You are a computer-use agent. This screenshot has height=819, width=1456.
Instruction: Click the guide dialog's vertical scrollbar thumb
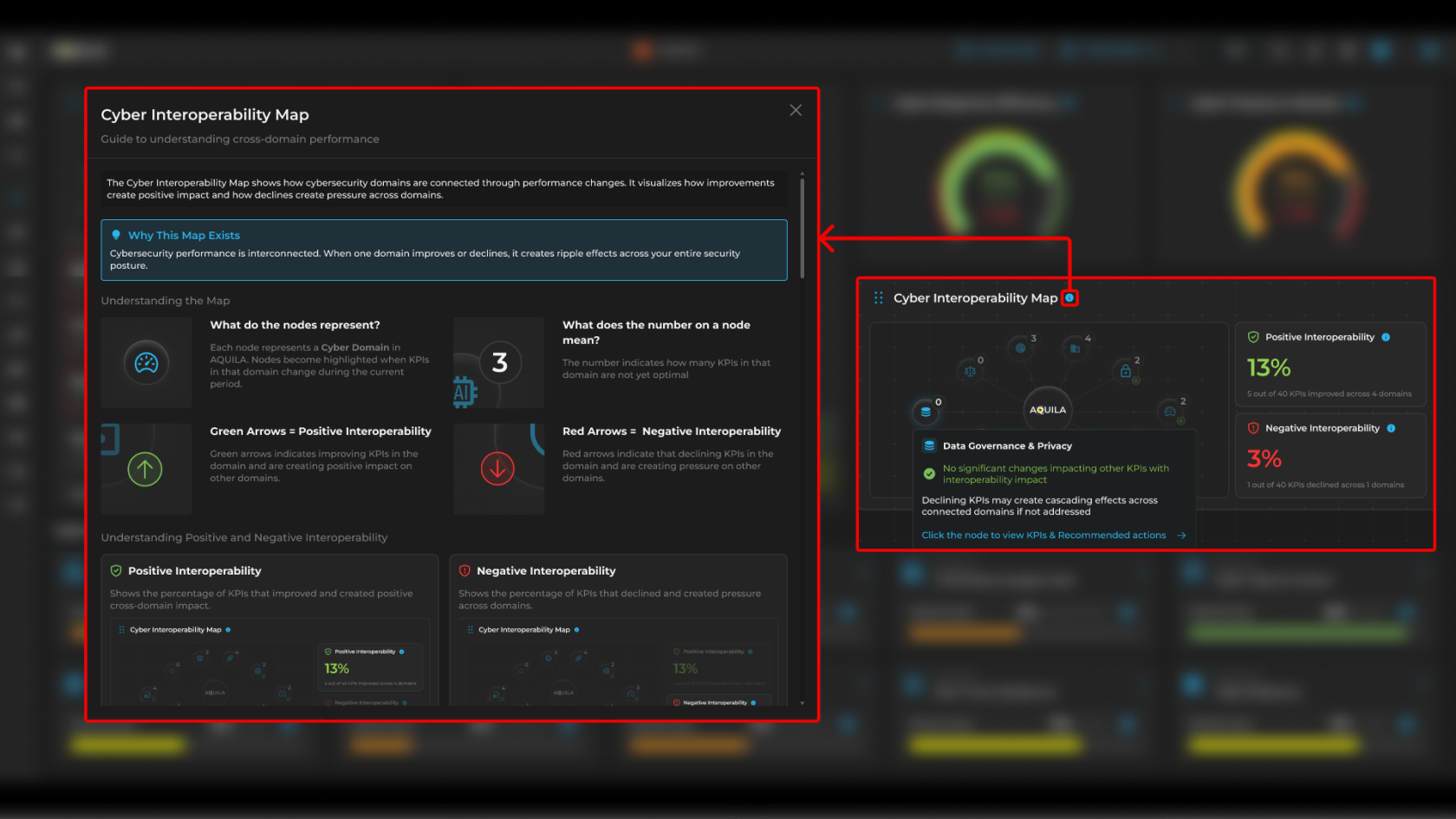pyautogui.click(x=802, y=227)
